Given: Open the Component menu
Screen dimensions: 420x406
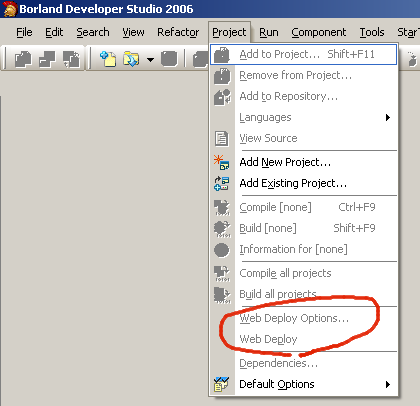Looking at the screenshot, I should [319, 32].
